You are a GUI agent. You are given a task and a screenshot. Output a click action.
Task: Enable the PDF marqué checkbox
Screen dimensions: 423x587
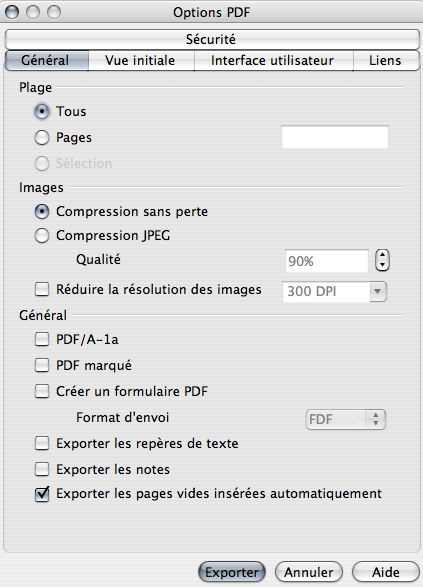click(42, 365)
